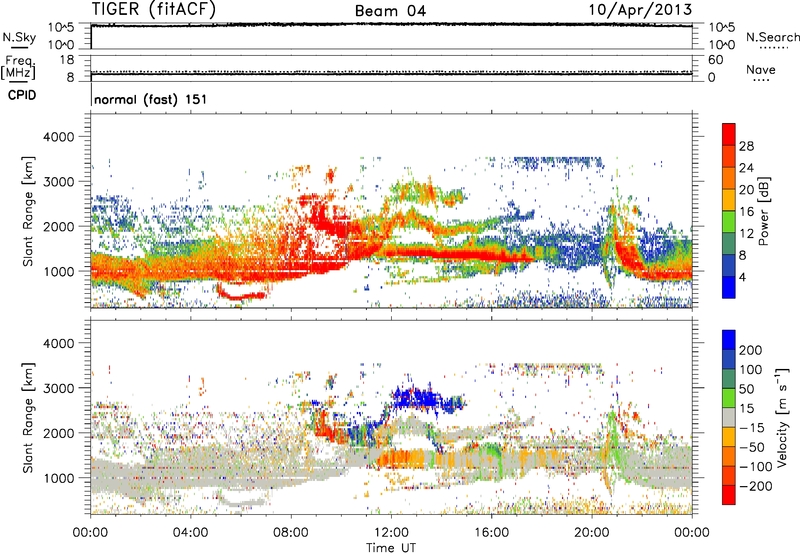Click the velocity panel "Slant Range [km]" label
Viewport: 800px width, 554px height.
tap(28, 417)
